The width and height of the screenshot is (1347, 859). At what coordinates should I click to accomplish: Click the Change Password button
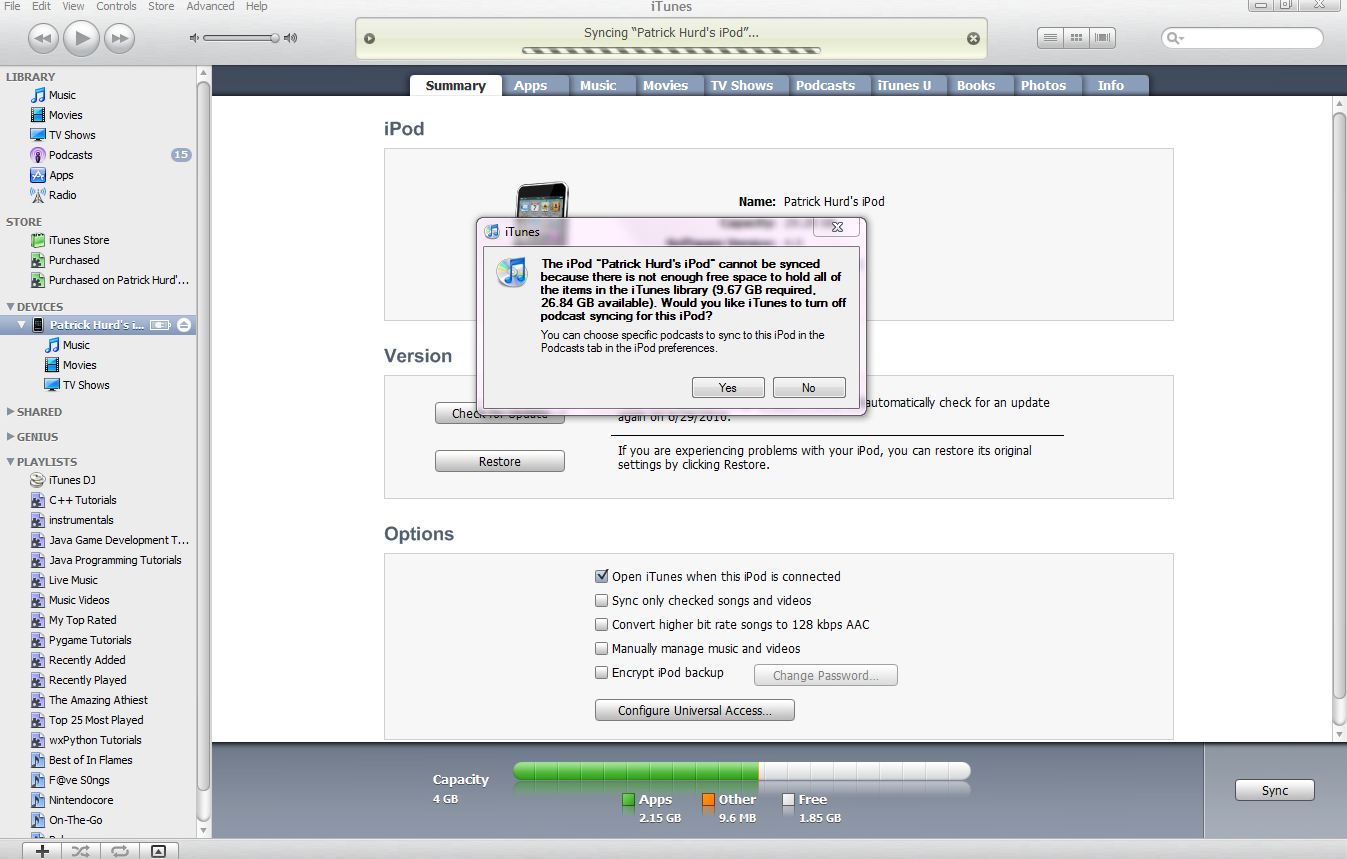pos(826,676)
